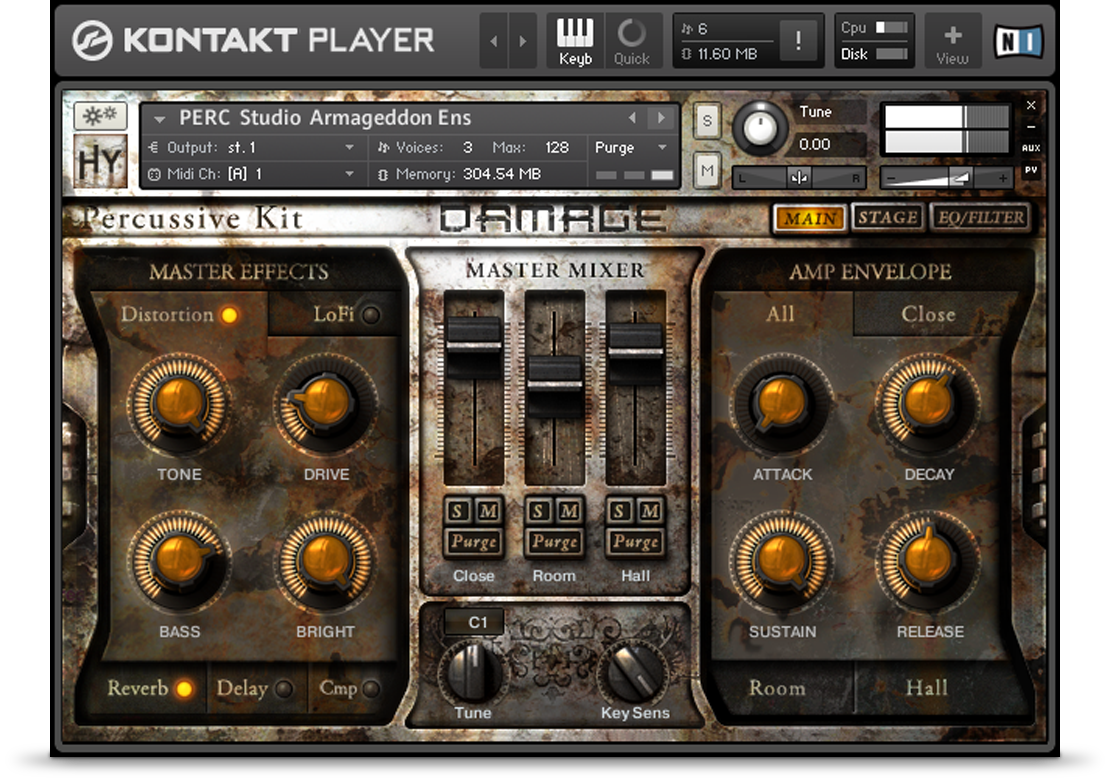Toggle the Reverb LED on

(x=184, y=689)
